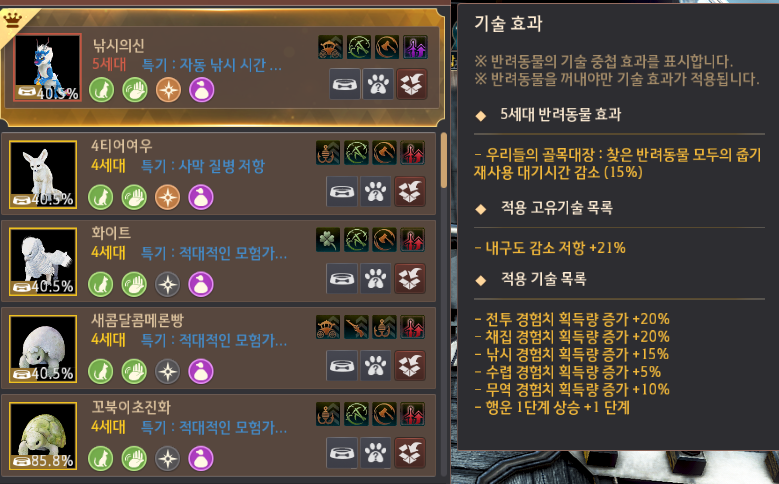Screen dimensions: 779x484
Task: Select the 낚시의신 dragon pet portrait
Action: 47,67
